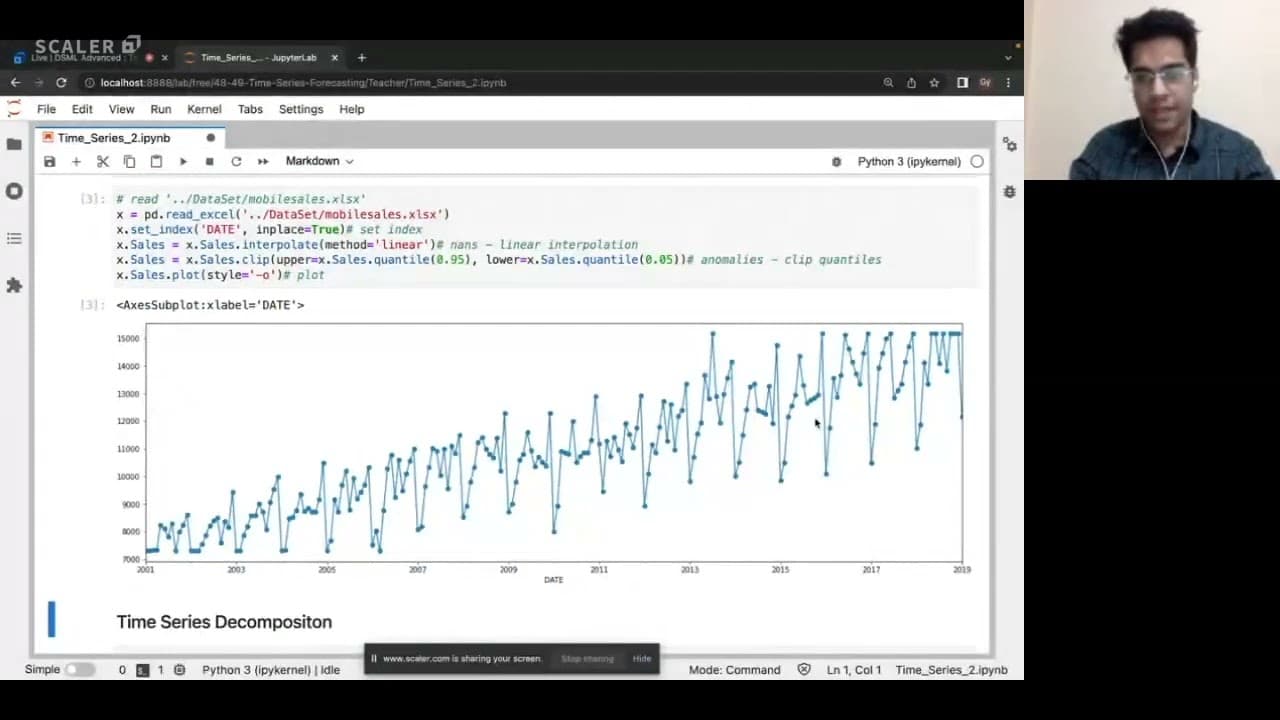
Task: Interrupt the kernel stop icon
Action: 209,161
